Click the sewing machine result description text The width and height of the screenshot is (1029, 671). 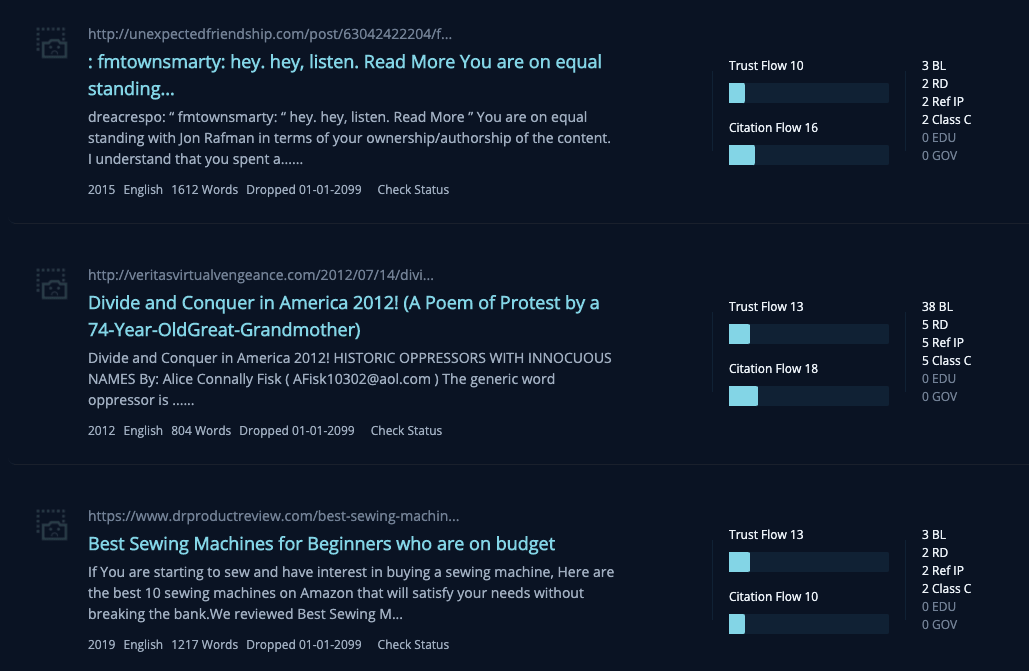click(x=351, y=593)
